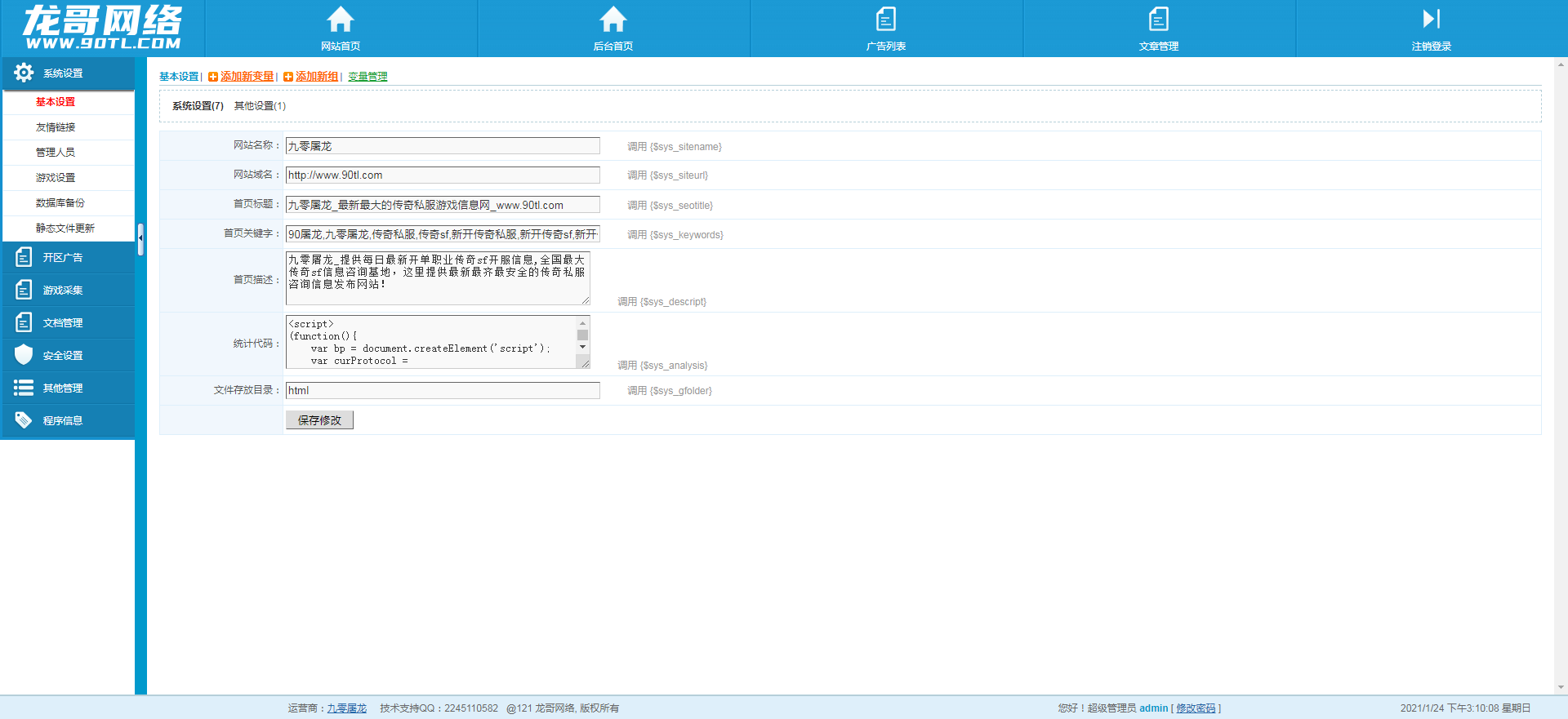The height and width of the screenshot is (719, 1568).
Task: Click the 统计代码 scrollbar up arrow
Action: tap(583, 323)
